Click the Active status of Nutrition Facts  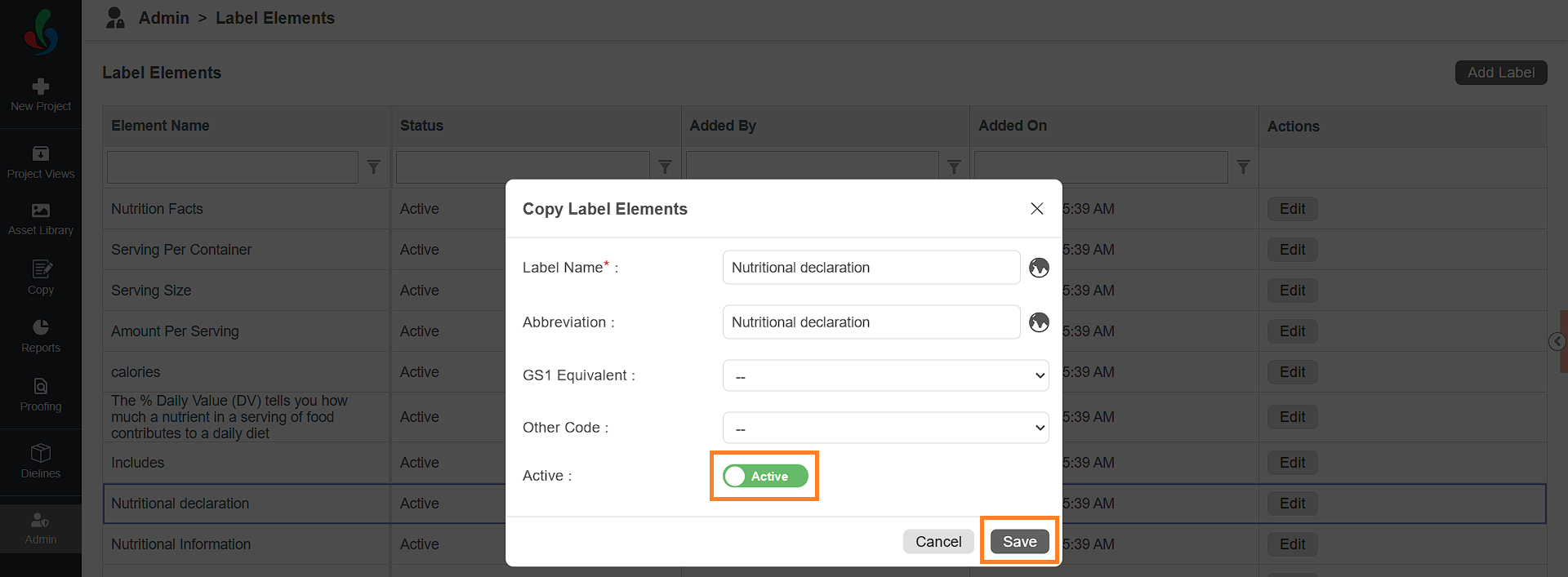[x=419, y=209]
